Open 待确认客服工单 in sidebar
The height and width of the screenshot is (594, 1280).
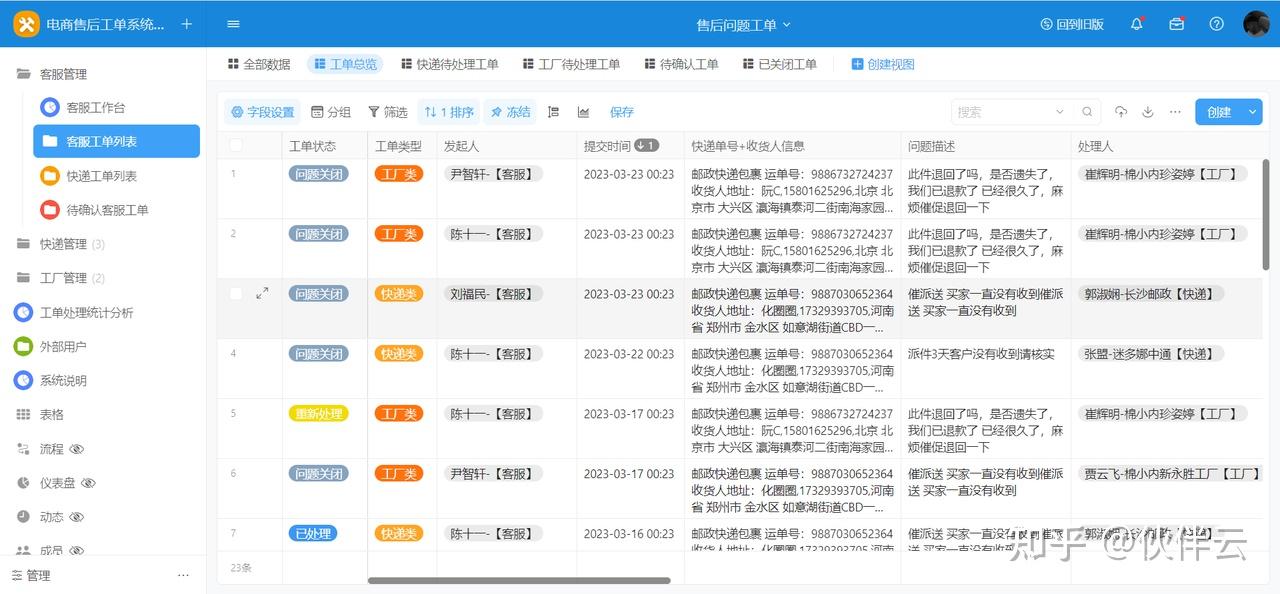point(107,210)
